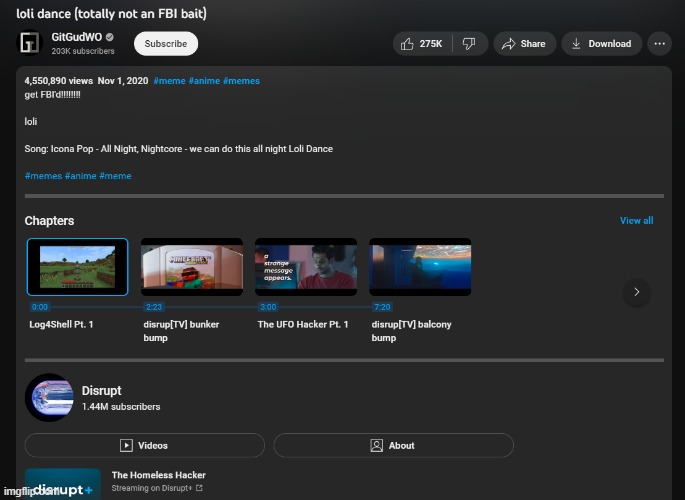Viewport: 685px width, 500px height.
Task: Click The Homeless Hacker title link
Action: click(x=159, y=475)
